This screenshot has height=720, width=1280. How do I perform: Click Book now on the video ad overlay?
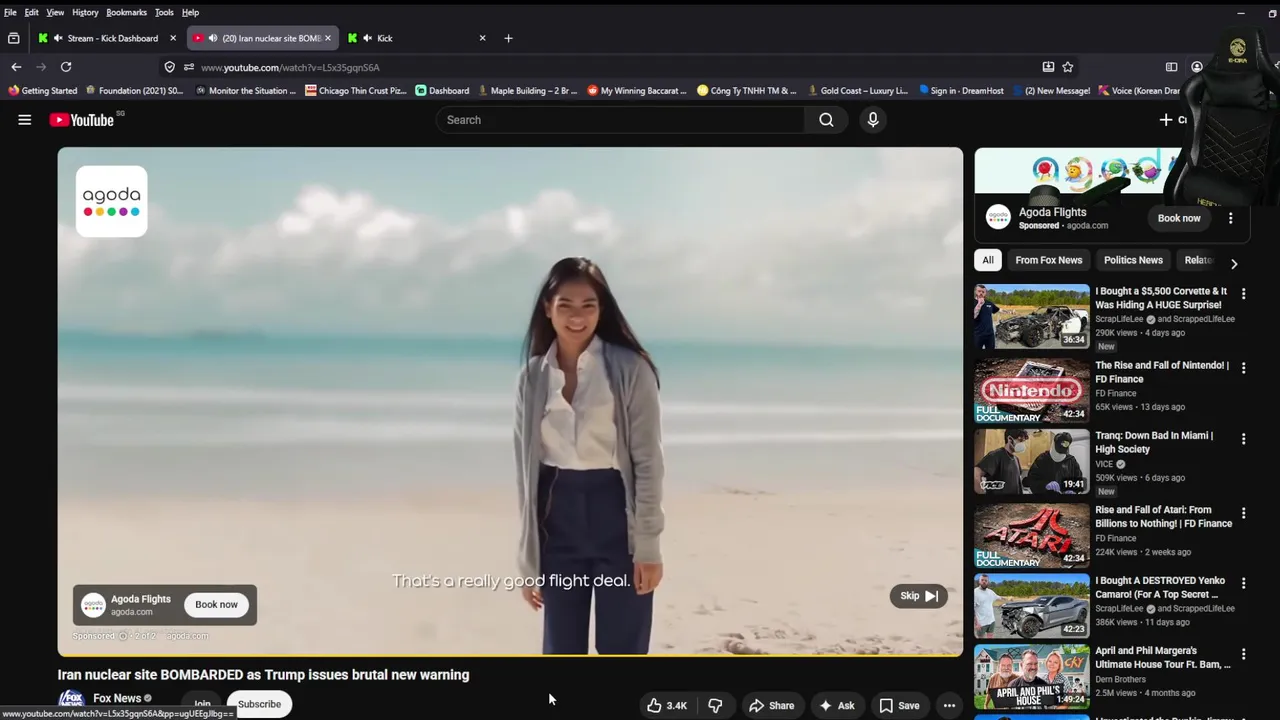click(216, 605)
